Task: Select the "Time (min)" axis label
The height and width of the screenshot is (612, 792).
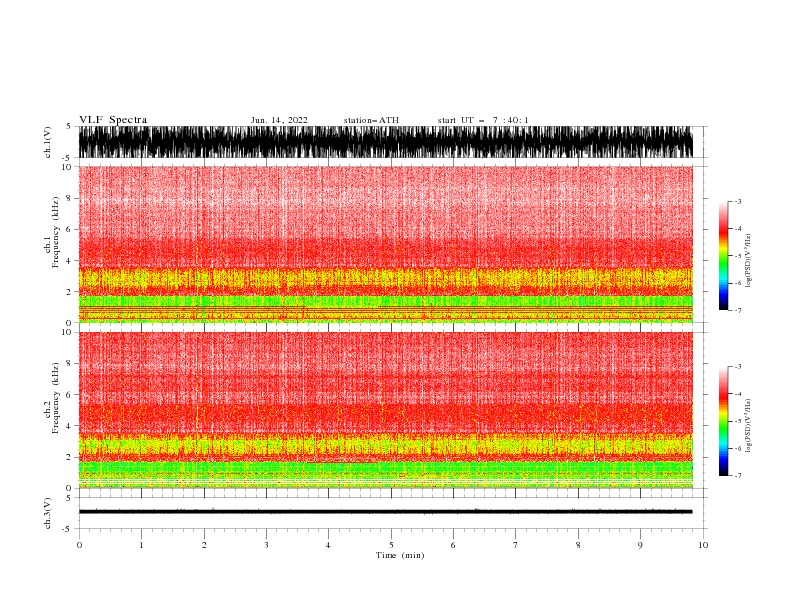Action: coord(400,555)
